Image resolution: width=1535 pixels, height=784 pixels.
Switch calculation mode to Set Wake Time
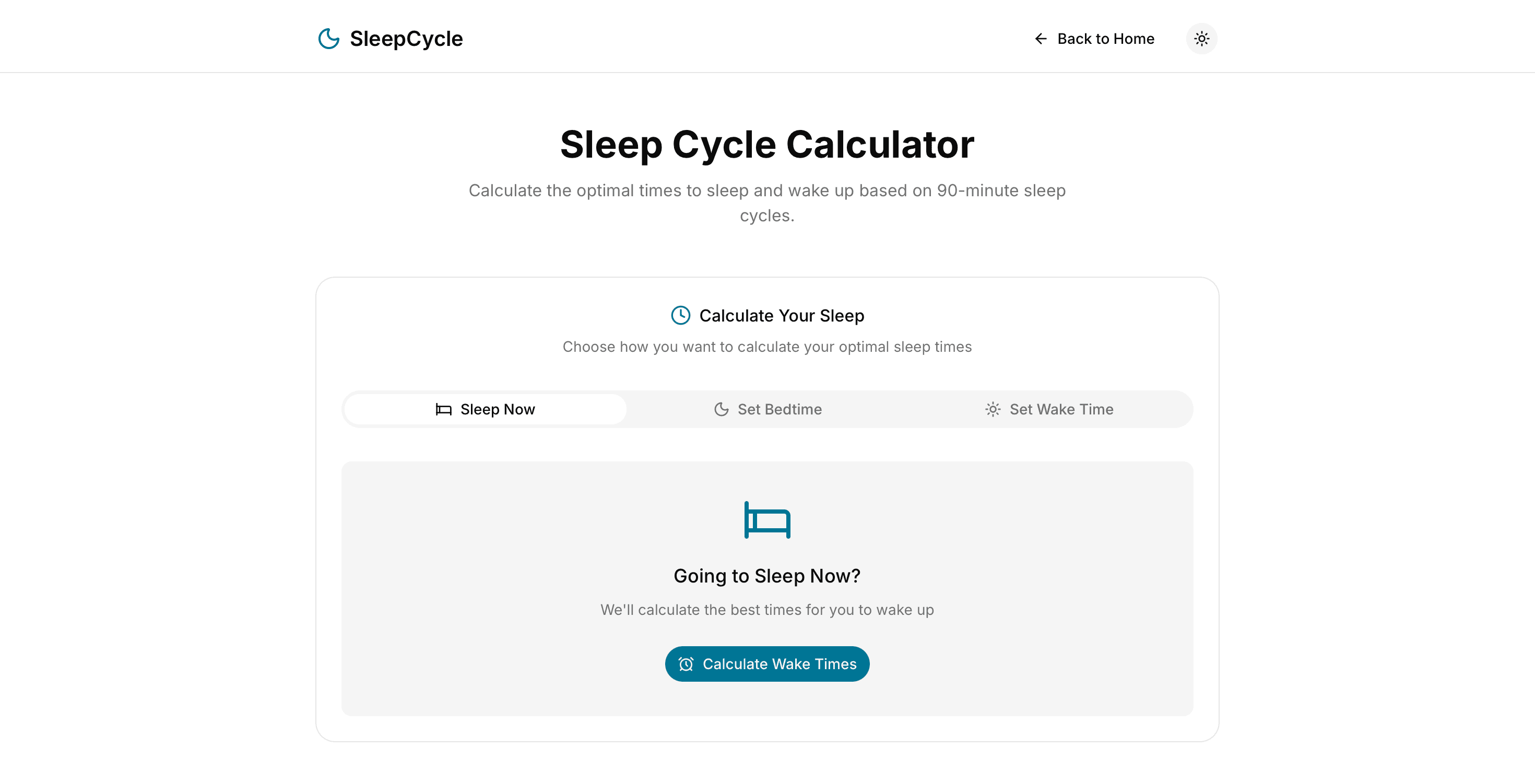(1050, 409)
